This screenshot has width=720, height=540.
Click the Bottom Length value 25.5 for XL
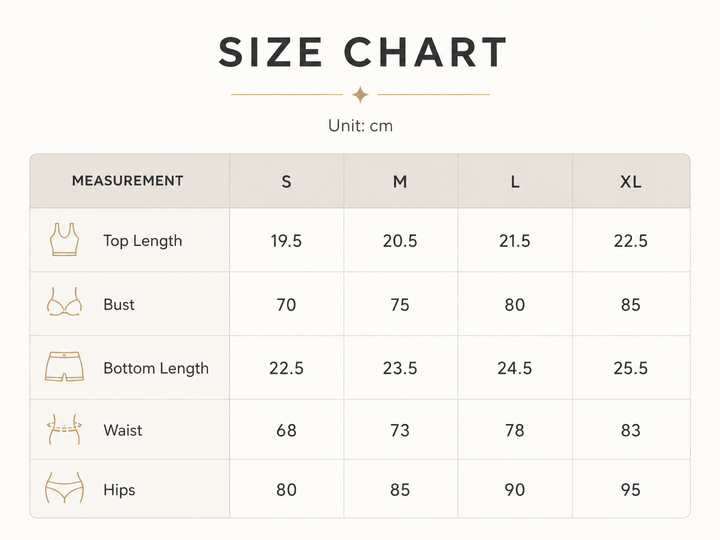tap(630, 368)
